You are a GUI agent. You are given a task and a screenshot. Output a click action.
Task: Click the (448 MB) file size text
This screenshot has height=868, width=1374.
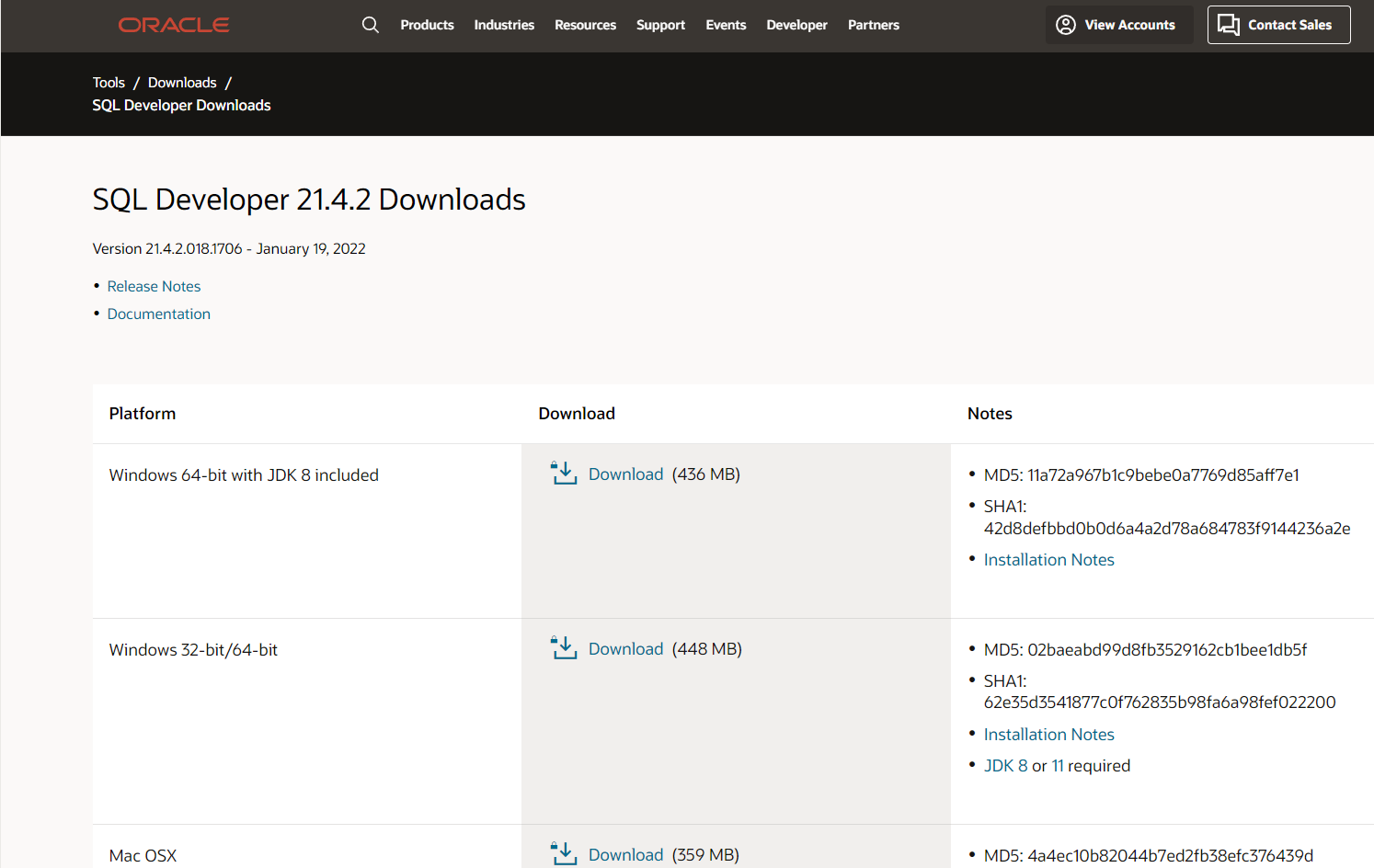click(x=707, y=649)
